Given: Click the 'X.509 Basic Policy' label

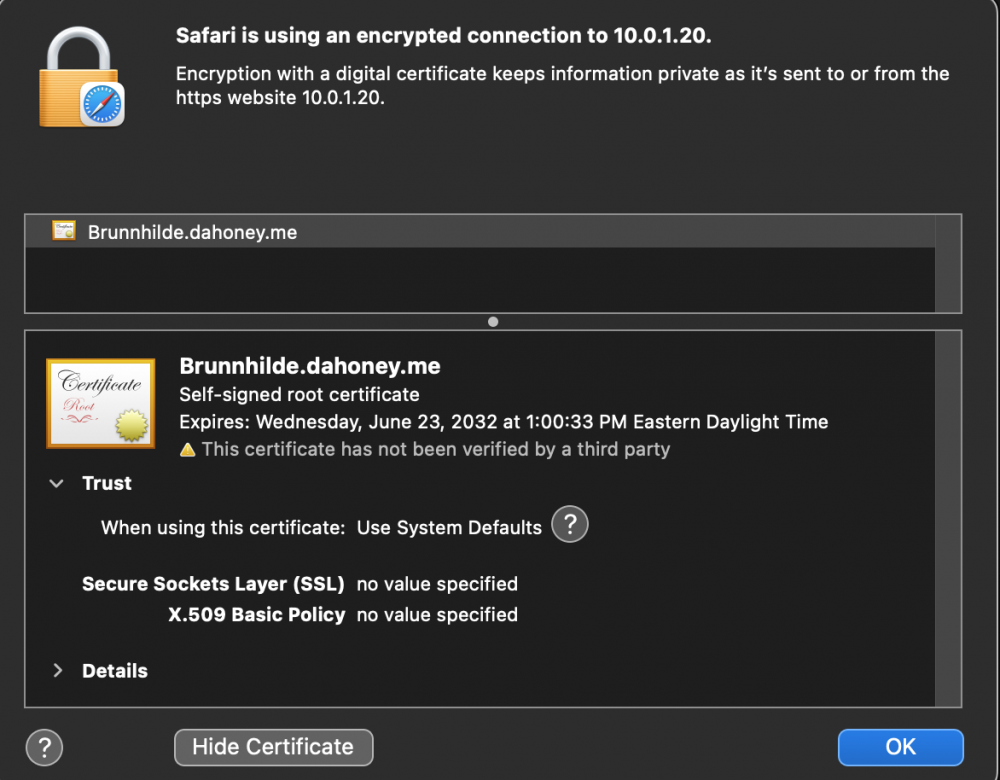Looking at the screenshot, I should [256, 614].
